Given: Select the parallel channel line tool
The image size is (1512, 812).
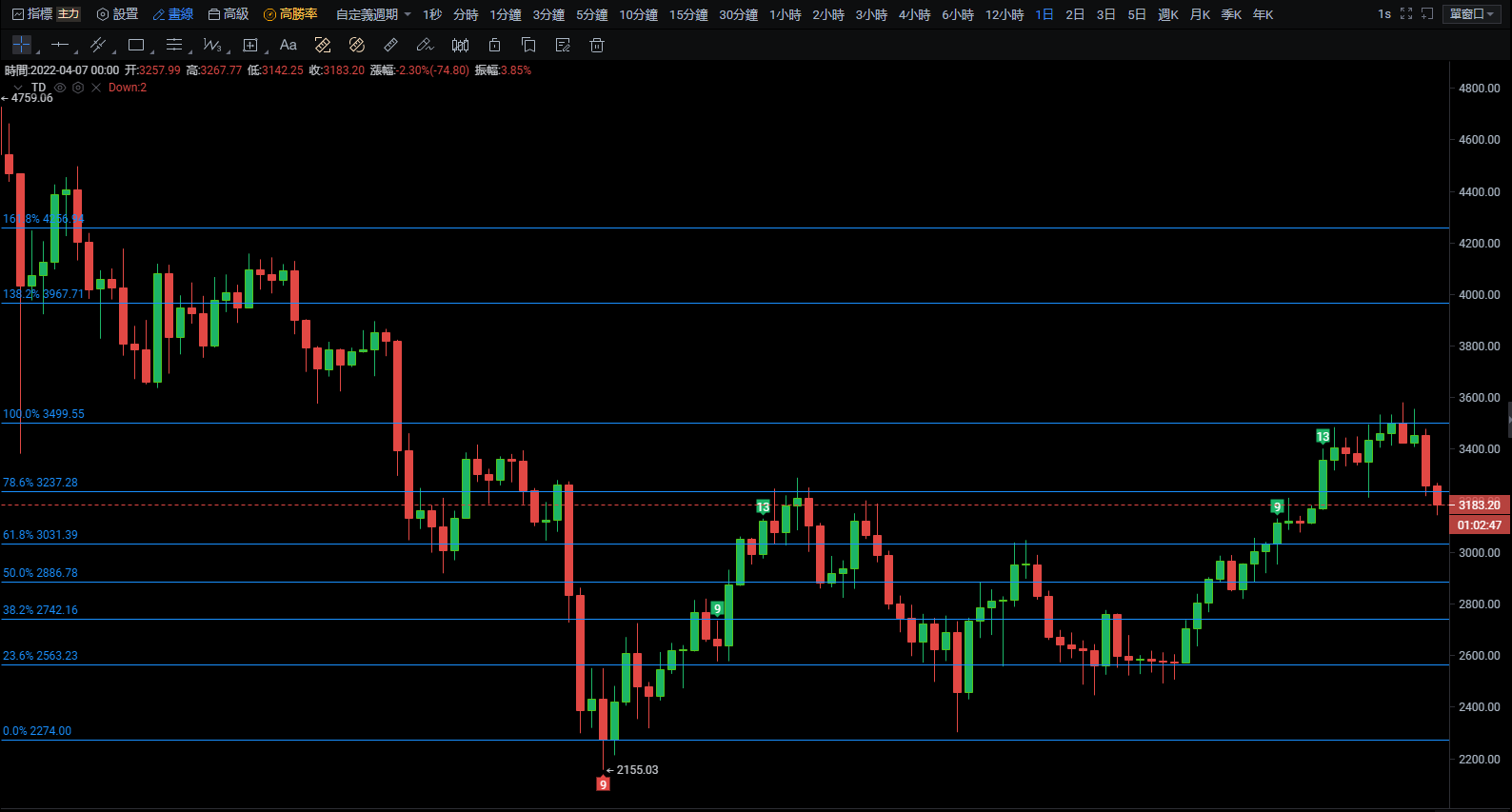Looking at the screenshot, I should coord(97,45).
